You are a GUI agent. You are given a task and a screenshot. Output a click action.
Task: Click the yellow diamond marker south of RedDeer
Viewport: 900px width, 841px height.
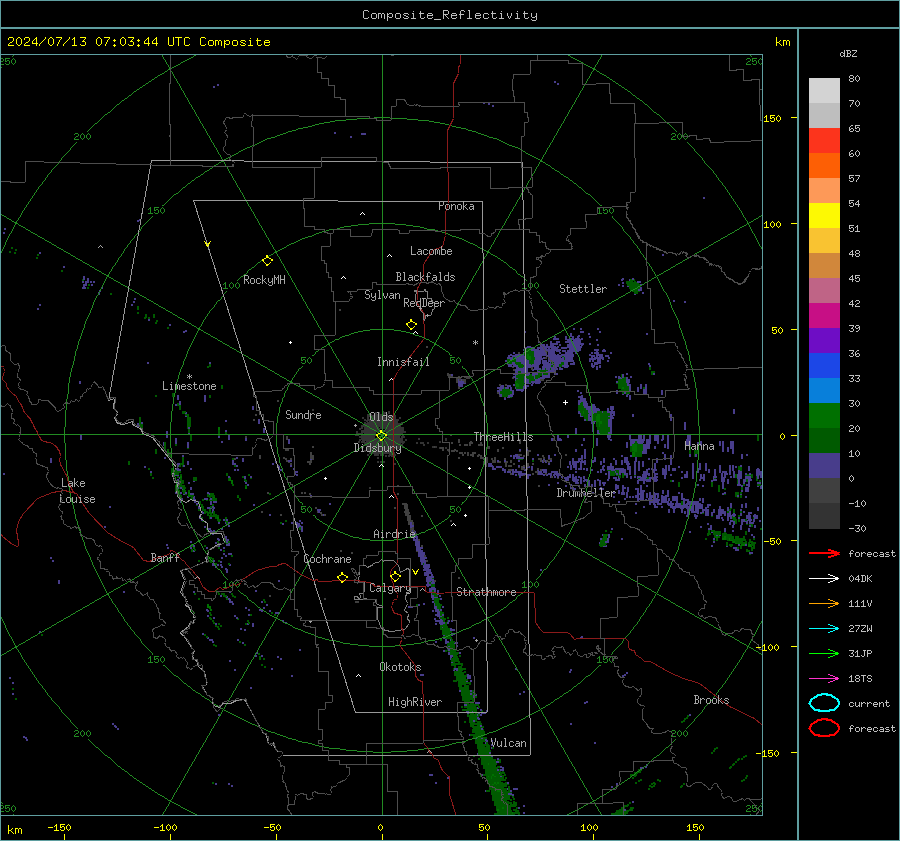pos(411,324)
